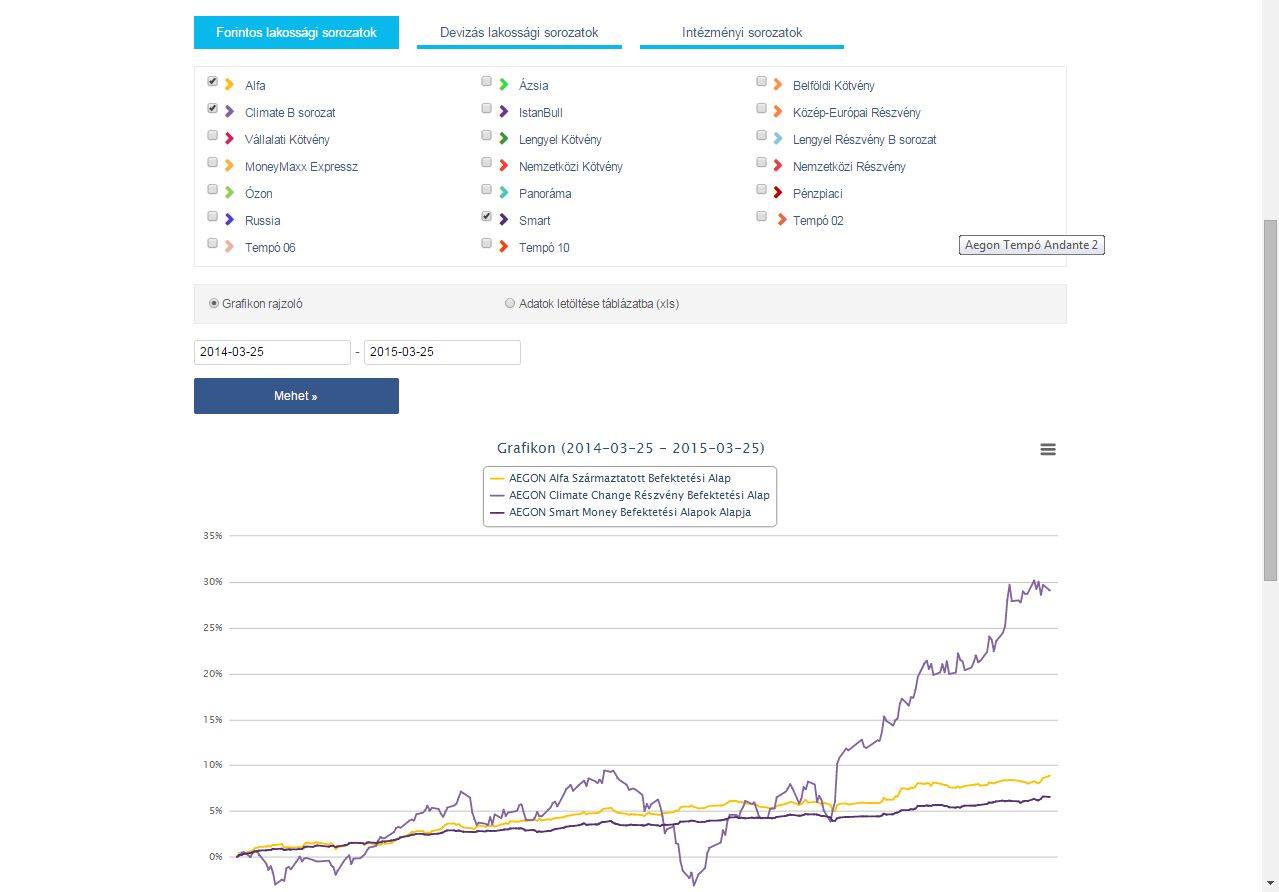Open the Tempó 02 fund link
Image resolution: width=1279 pixels, height=892 pixels.
(x=818, y=220)
